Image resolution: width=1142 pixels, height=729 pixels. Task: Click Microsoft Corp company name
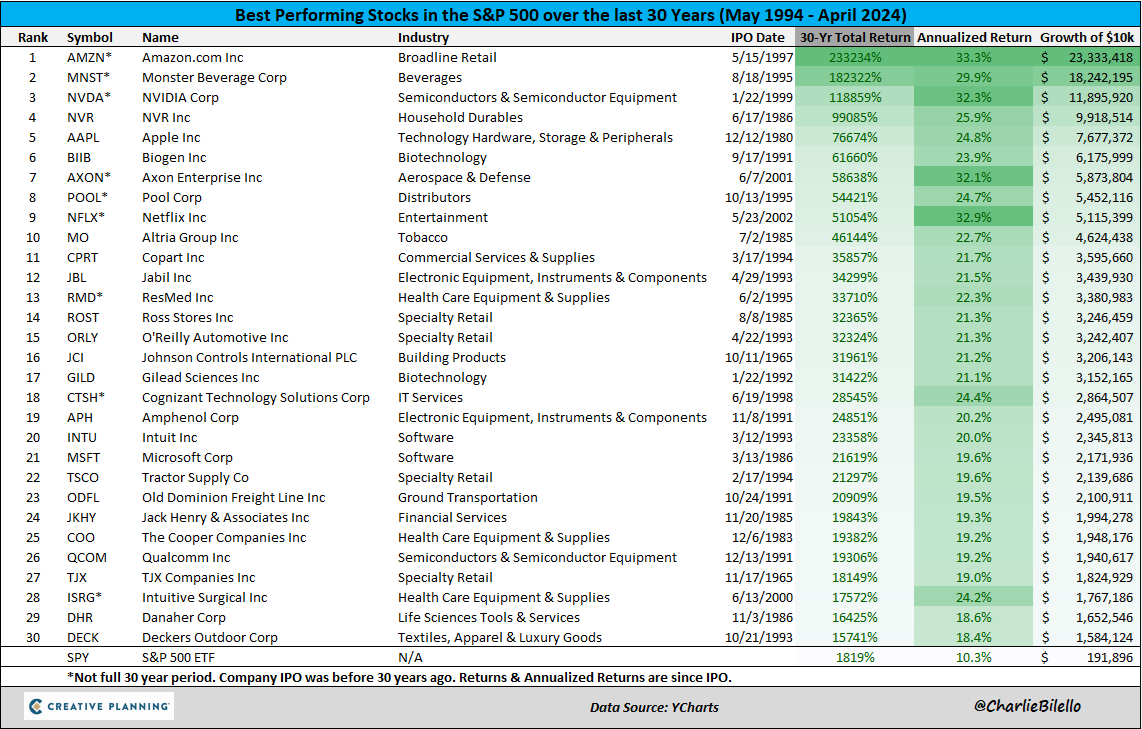tap(187, 458)
